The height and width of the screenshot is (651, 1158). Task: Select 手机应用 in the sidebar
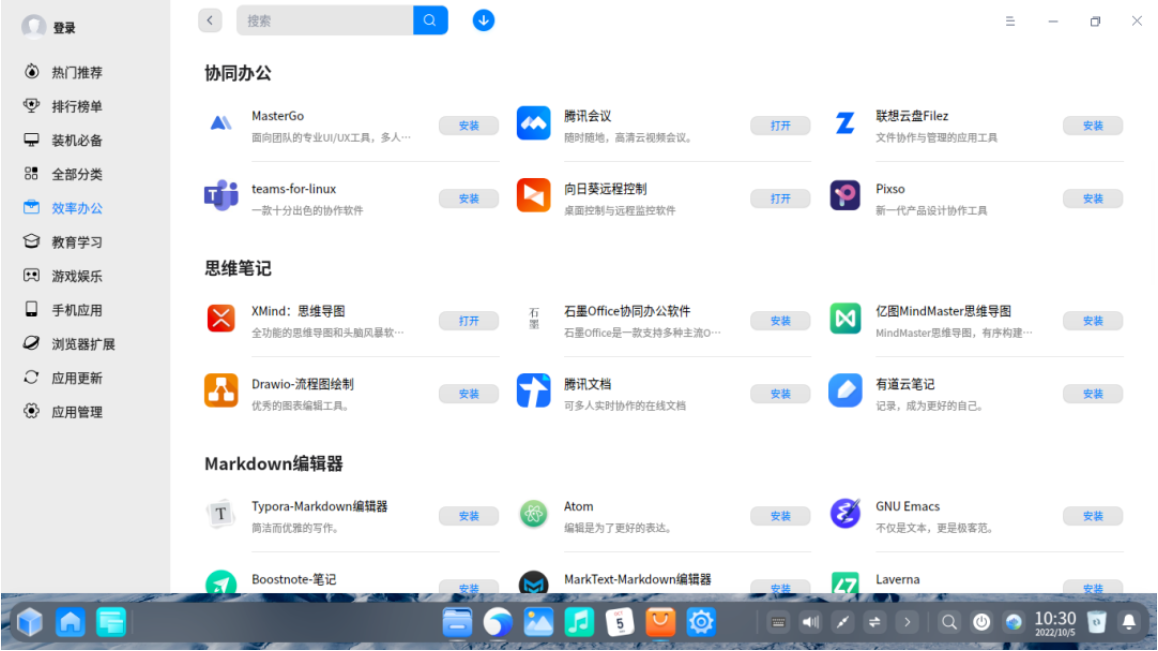pyautogui.click(x=77, y=310)
